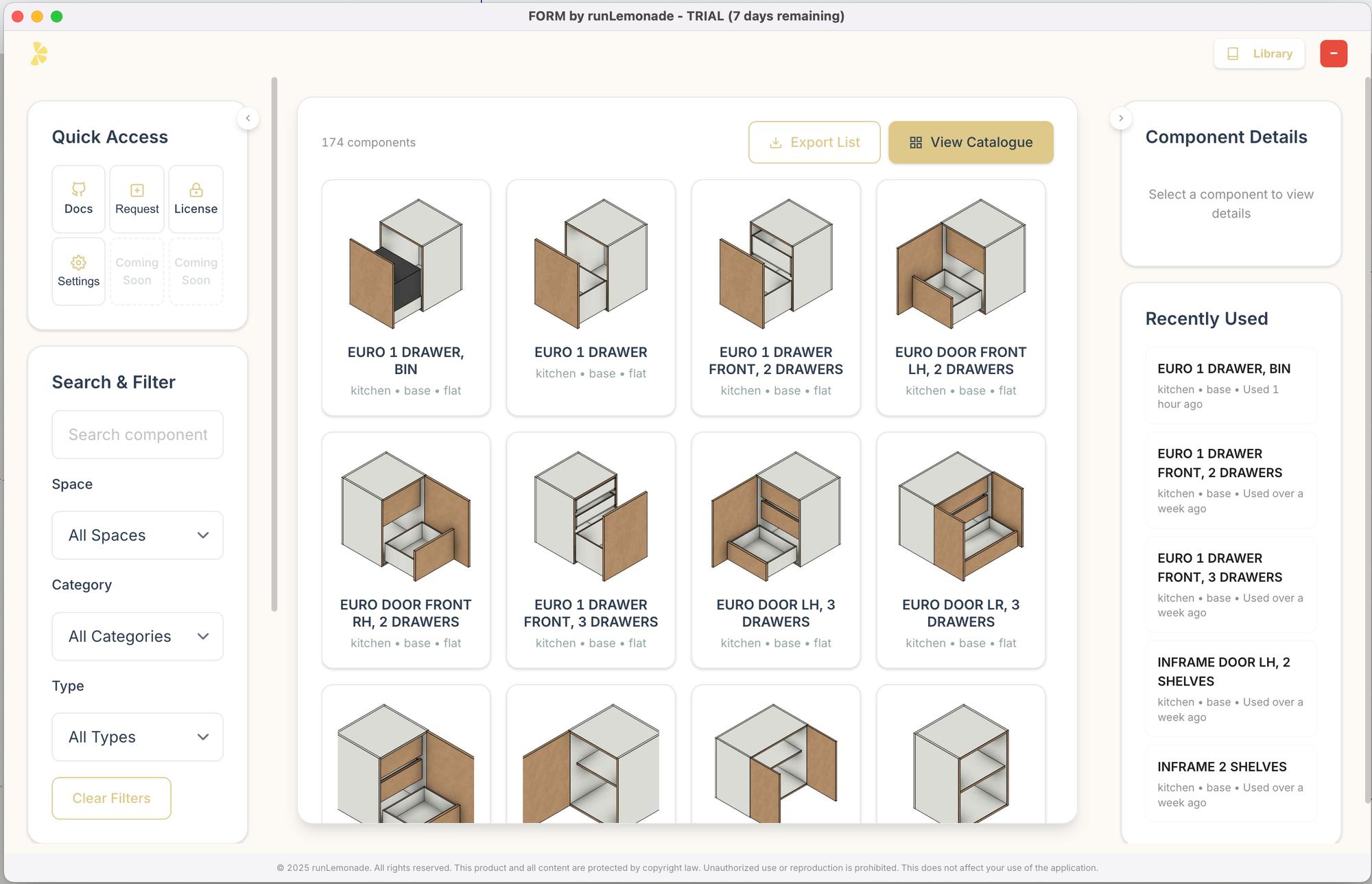Select the EURO 1 DRAWER, BIN thumbnail

click(405, 264)
